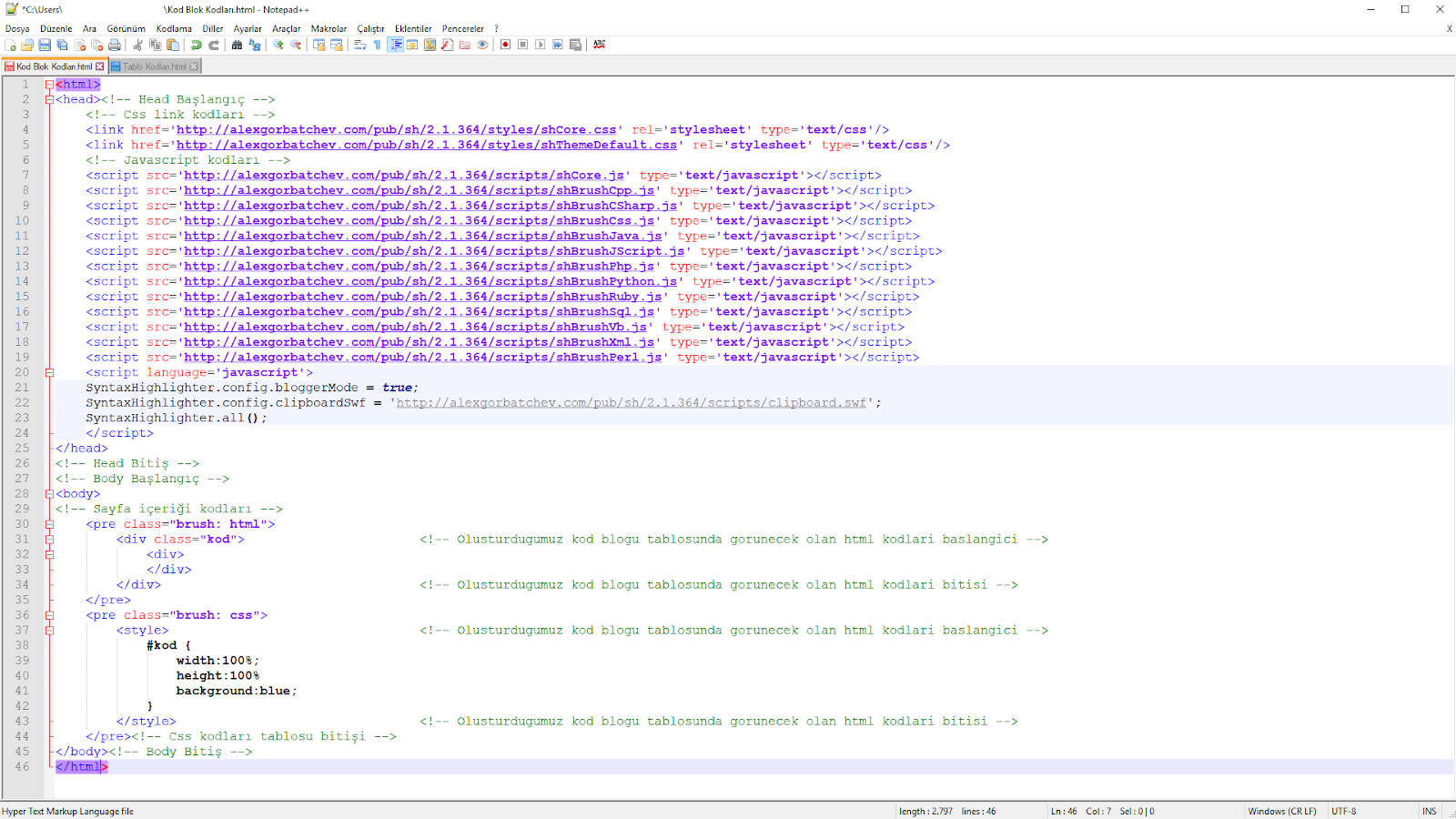Create a new file with the New icon
The image size is (1456, 819).
tap(10, 45)
